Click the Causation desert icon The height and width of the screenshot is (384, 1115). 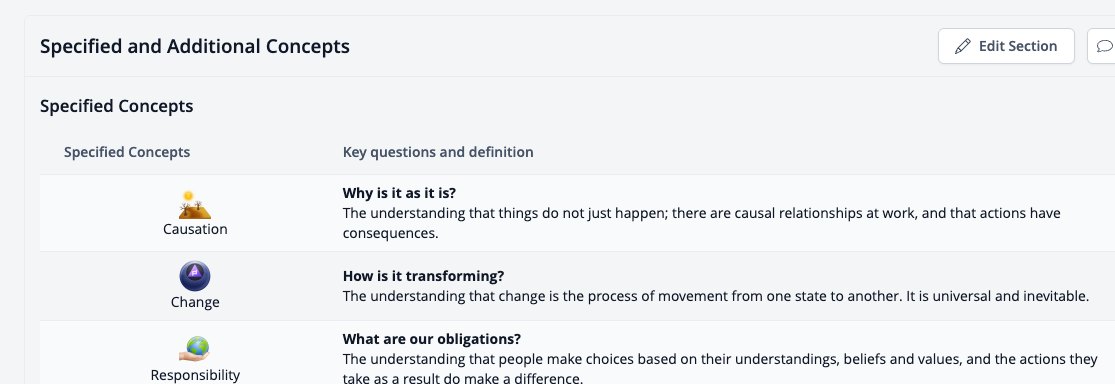[195, 205]
